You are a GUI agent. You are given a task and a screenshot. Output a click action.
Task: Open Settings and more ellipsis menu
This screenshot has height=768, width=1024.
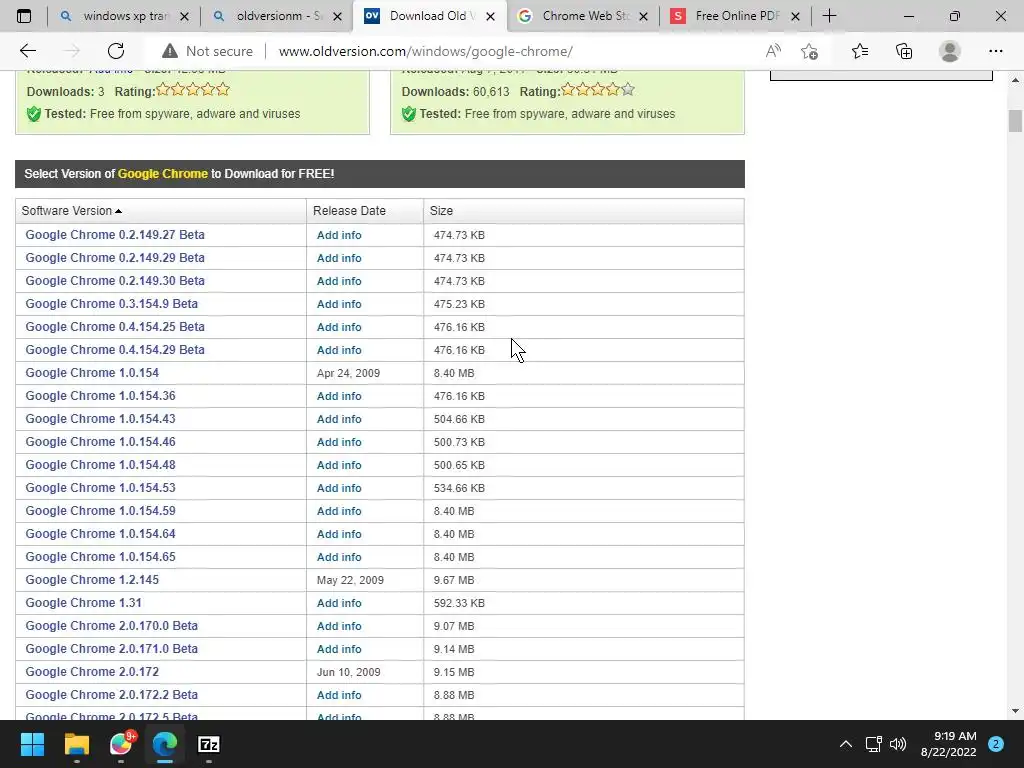995,51
